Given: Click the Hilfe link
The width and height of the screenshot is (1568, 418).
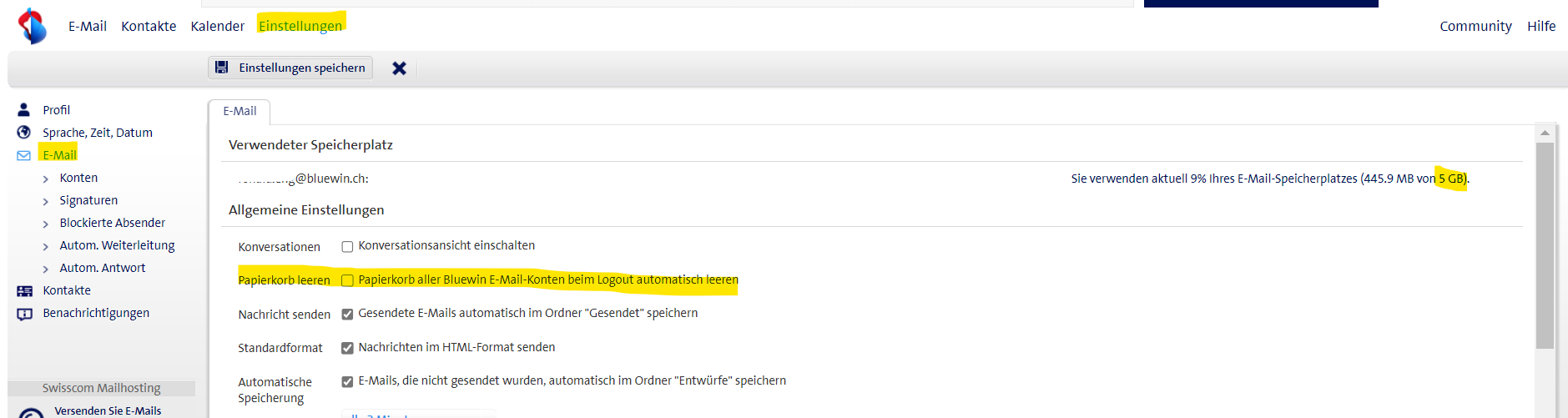Looking at the screenshot, I should click(x=1540, y=26).
